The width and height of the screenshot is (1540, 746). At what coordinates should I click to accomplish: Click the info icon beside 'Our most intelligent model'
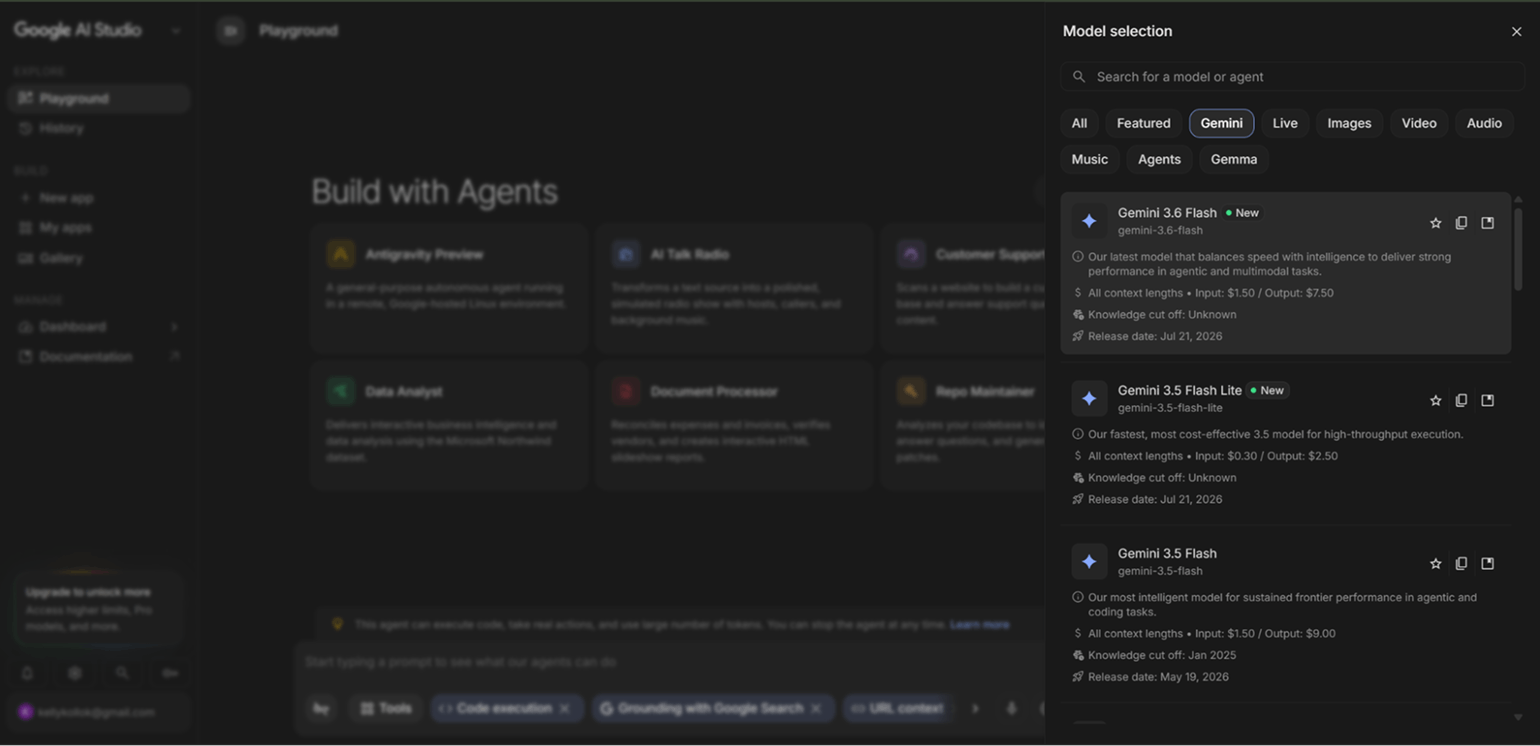click(1078, 597)
